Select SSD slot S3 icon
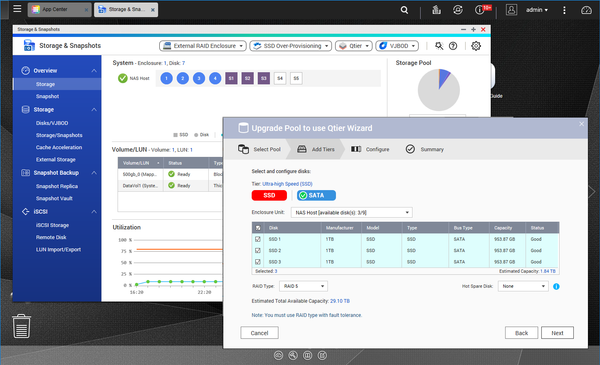600x365 pixels. (x=264, y=78)
